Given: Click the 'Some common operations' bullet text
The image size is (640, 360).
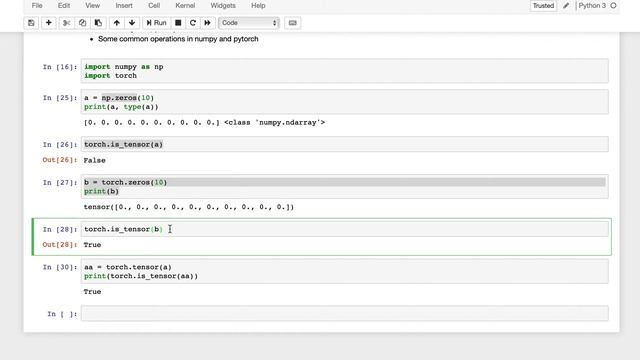Looking at the screenshot, I should [178, 39].
